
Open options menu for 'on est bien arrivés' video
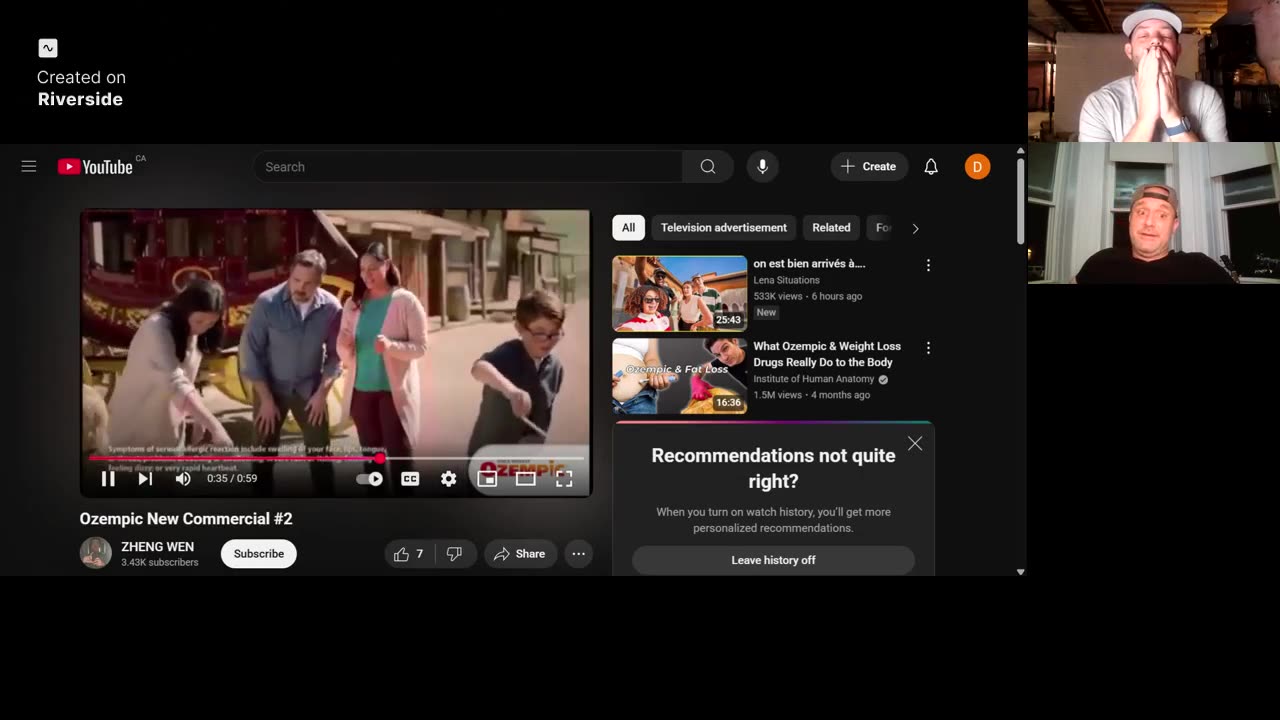(x=928, y=266)
